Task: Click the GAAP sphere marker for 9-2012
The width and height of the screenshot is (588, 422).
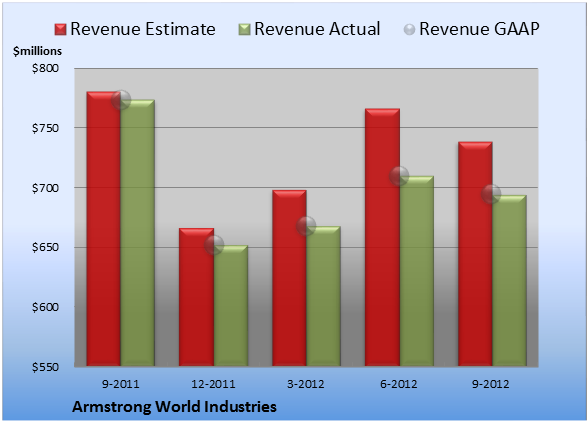Action: 491,194
